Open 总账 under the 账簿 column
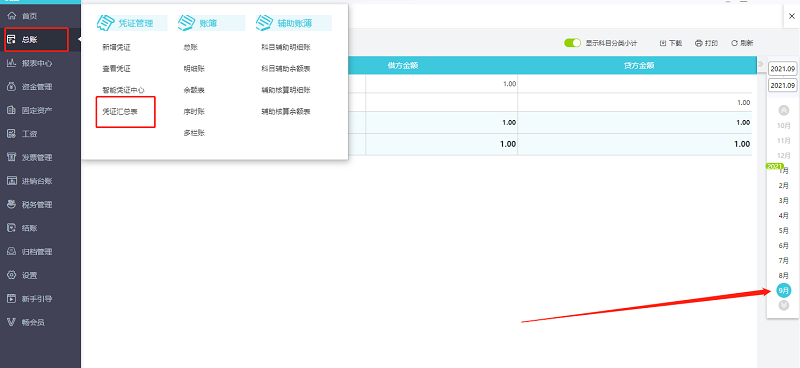 click(x=191, y=47)
